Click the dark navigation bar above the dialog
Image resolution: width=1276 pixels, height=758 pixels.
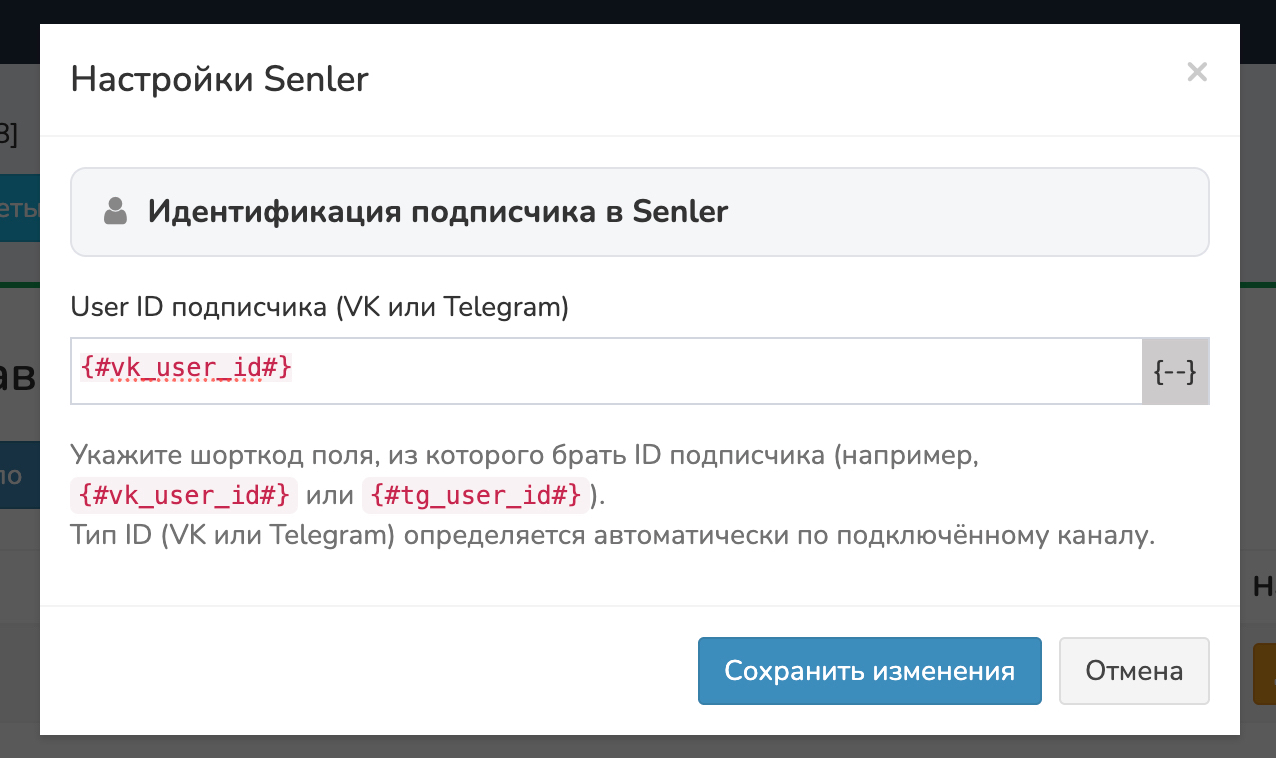(638, 11)
